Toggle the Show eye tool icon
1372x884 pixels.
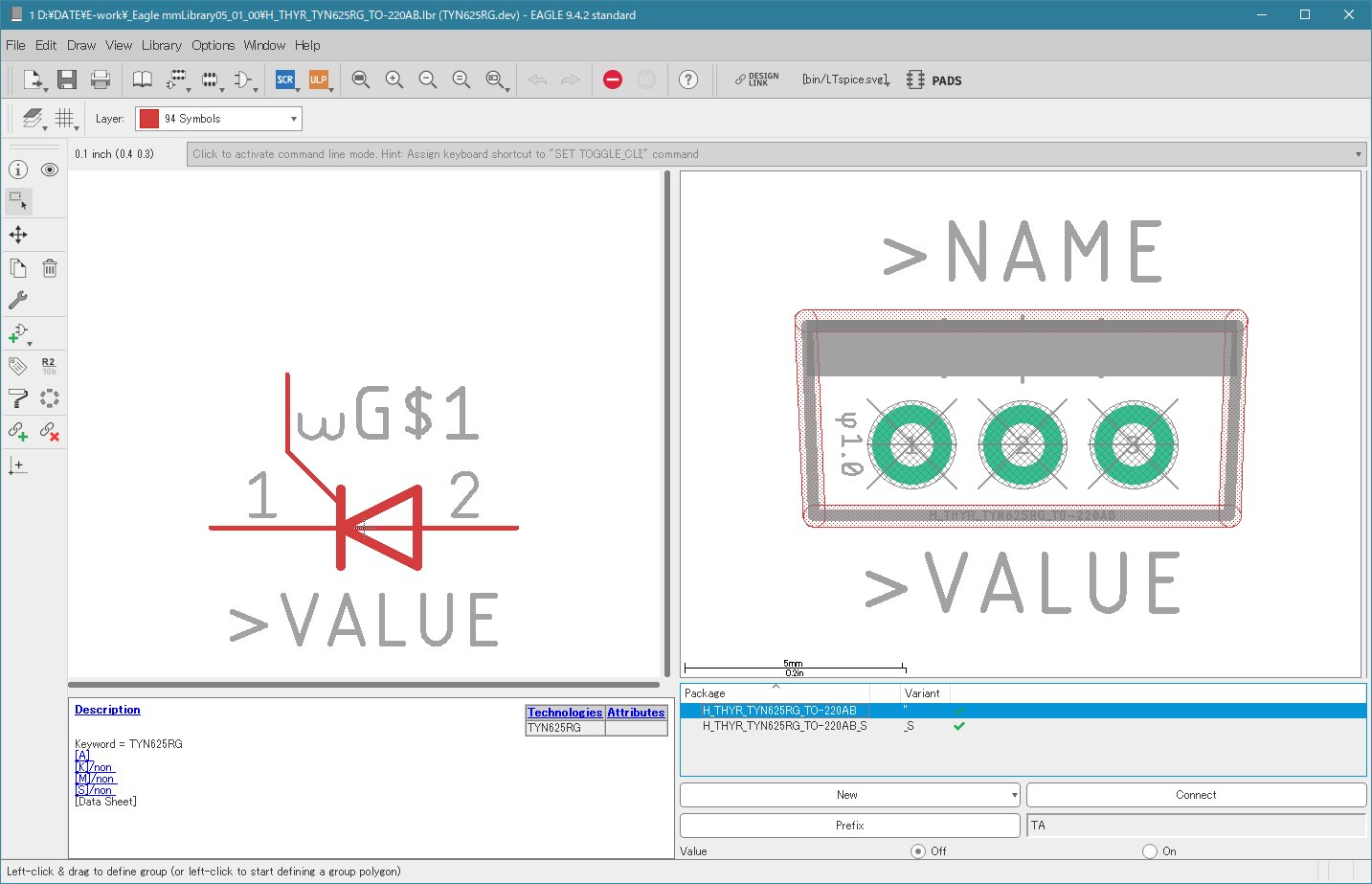tap(50, 170)
